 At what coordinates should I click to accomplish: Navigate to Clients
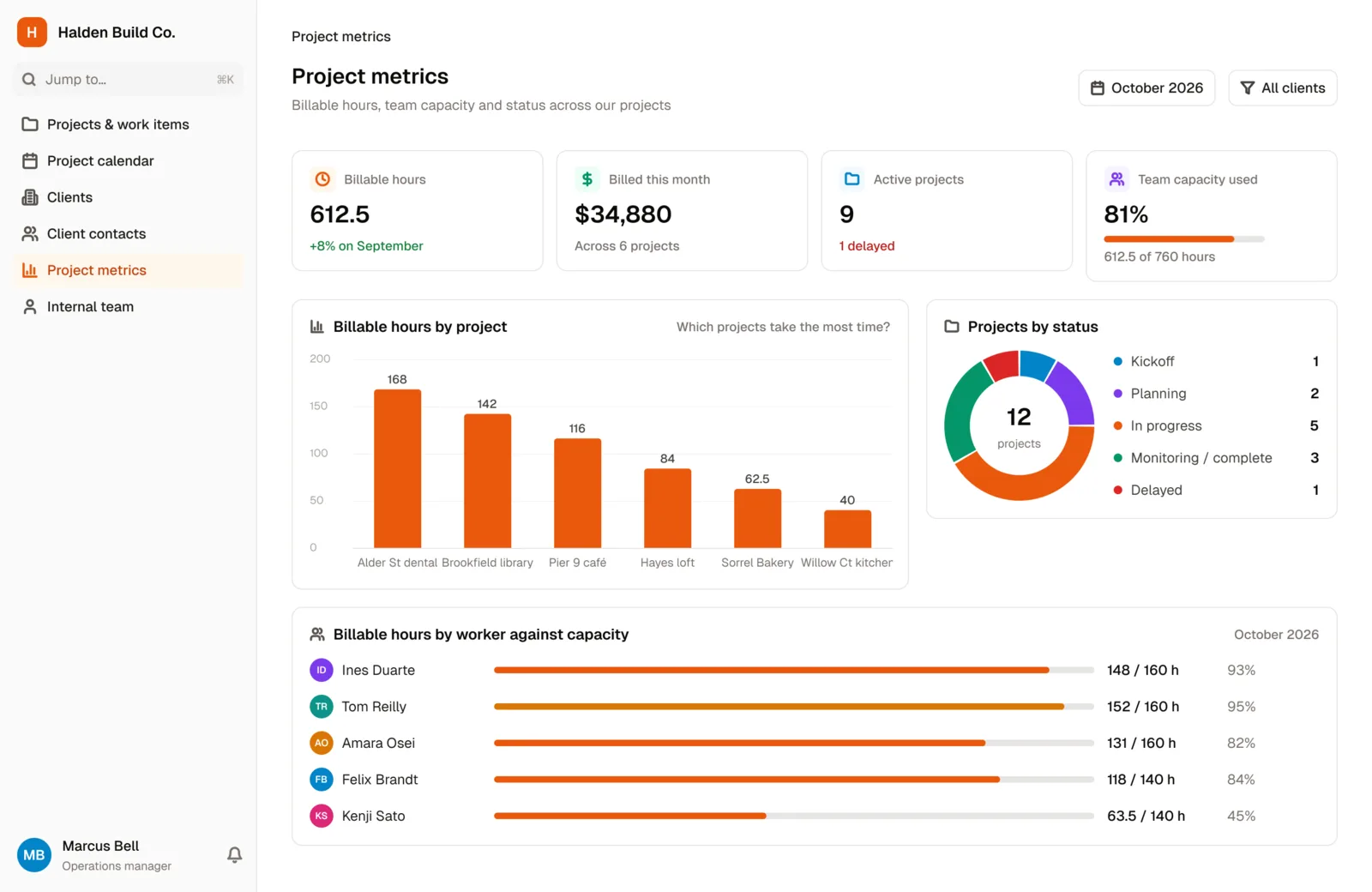coord(129,197)
